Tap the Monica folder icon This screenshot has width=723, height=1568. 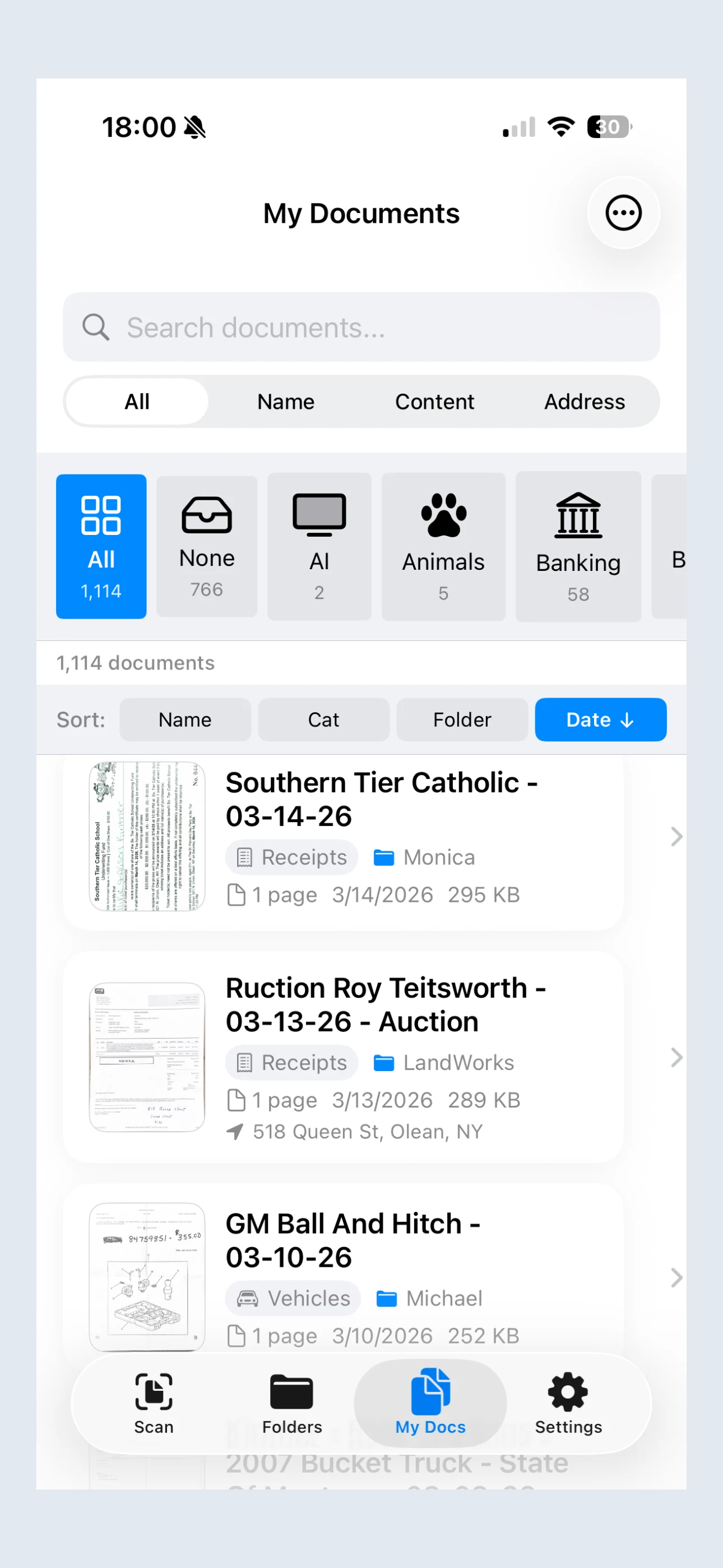[383, 857]
